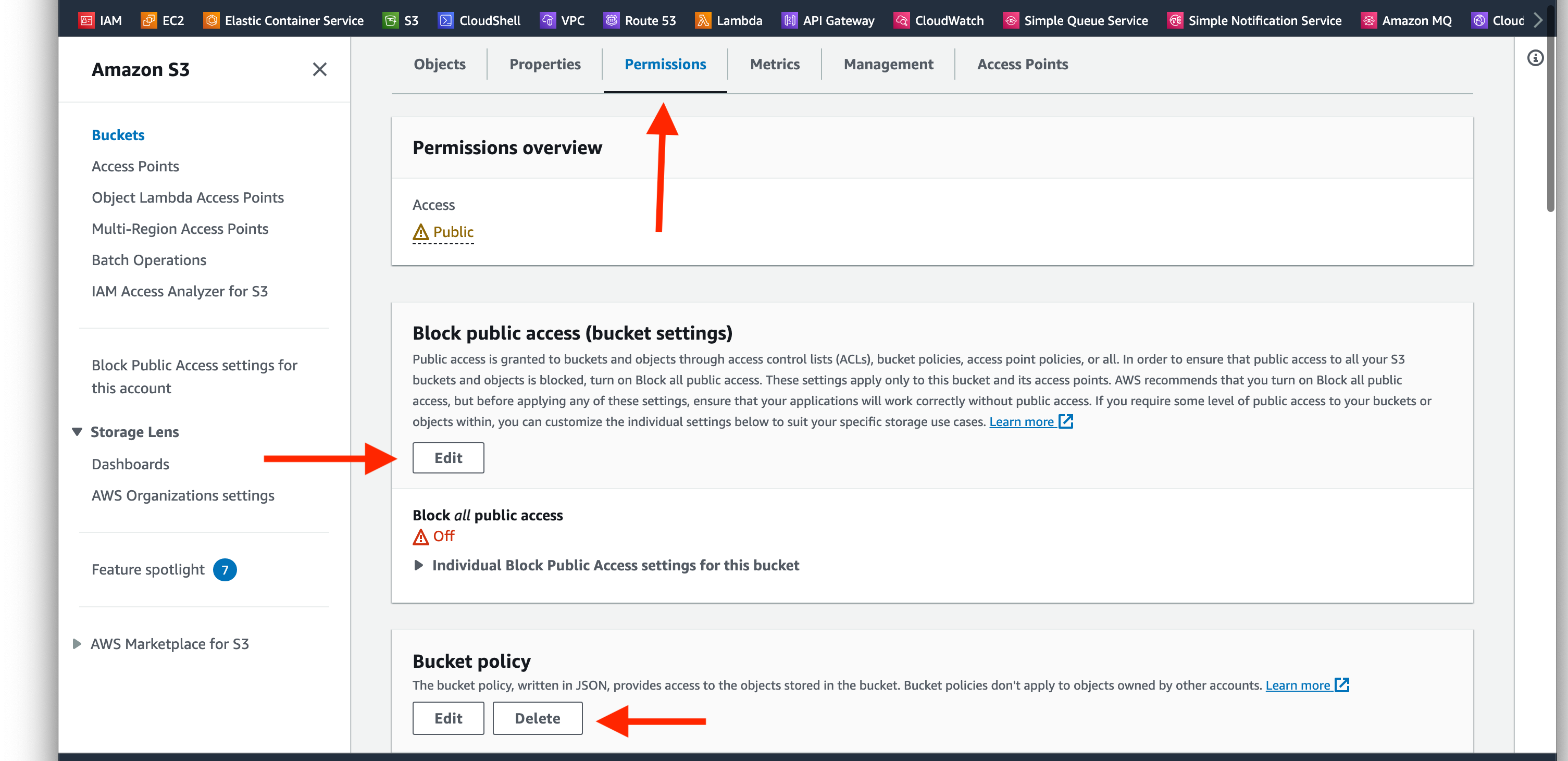This screenshot has width=1568, height=761.
Task: Open Batch Operations in sidebar
Action: tap(148, 260)
